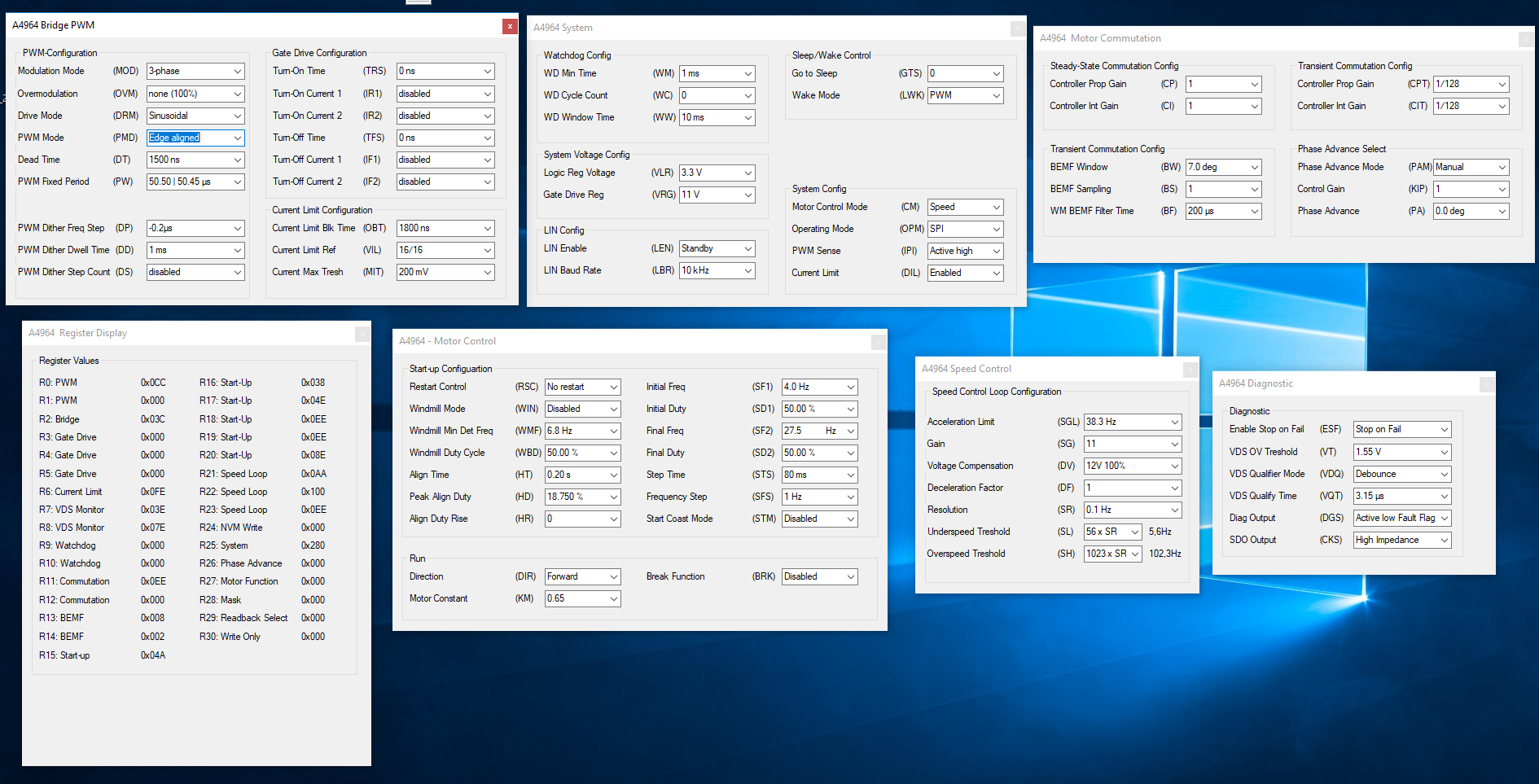Open the Restart Control dropdown
Image resolution: width=1539 pixels, height=784 pixels.
click(583, 387)
